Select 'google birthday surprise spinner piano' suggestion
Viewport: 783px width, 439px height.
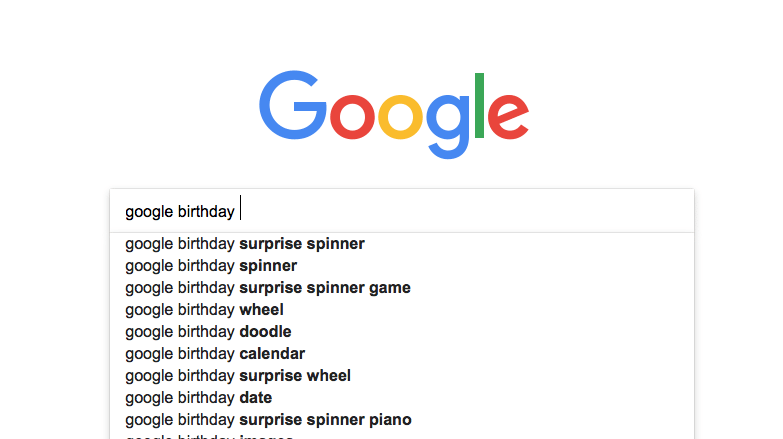[402, 420]
